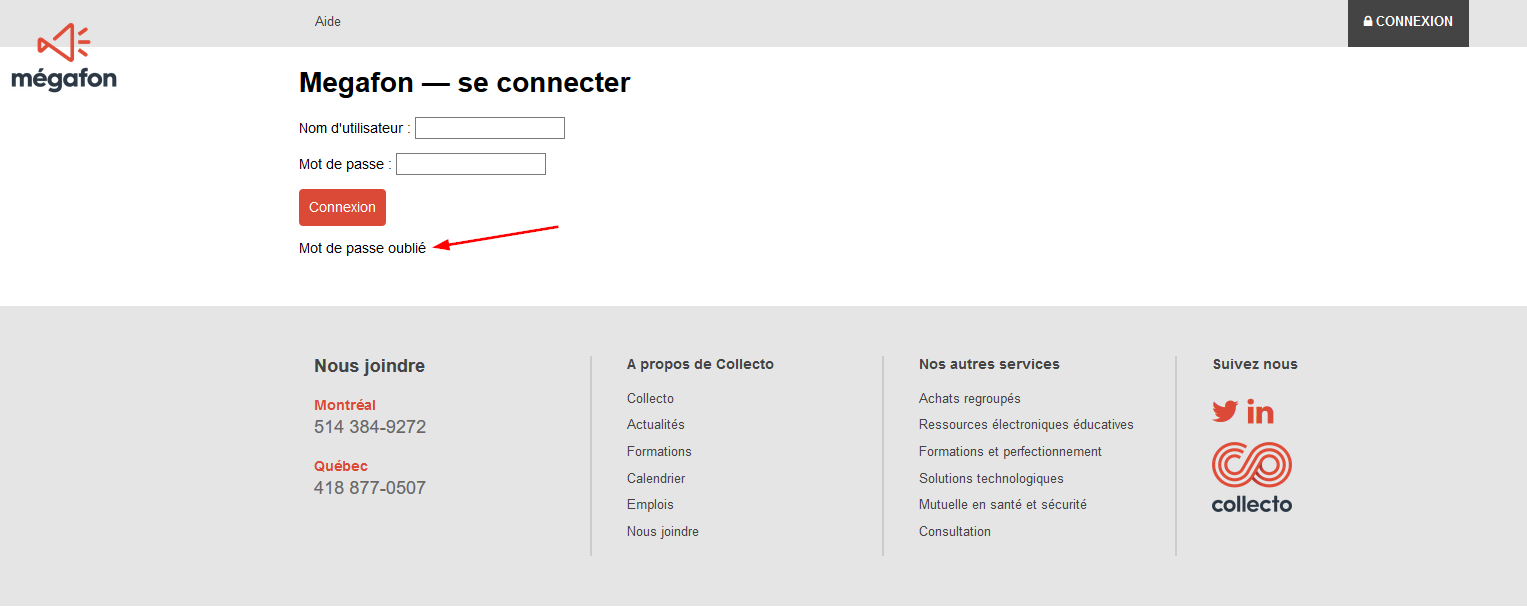Open the Aide menu item
Screen dimensions: 1527x615
[328, 21]
